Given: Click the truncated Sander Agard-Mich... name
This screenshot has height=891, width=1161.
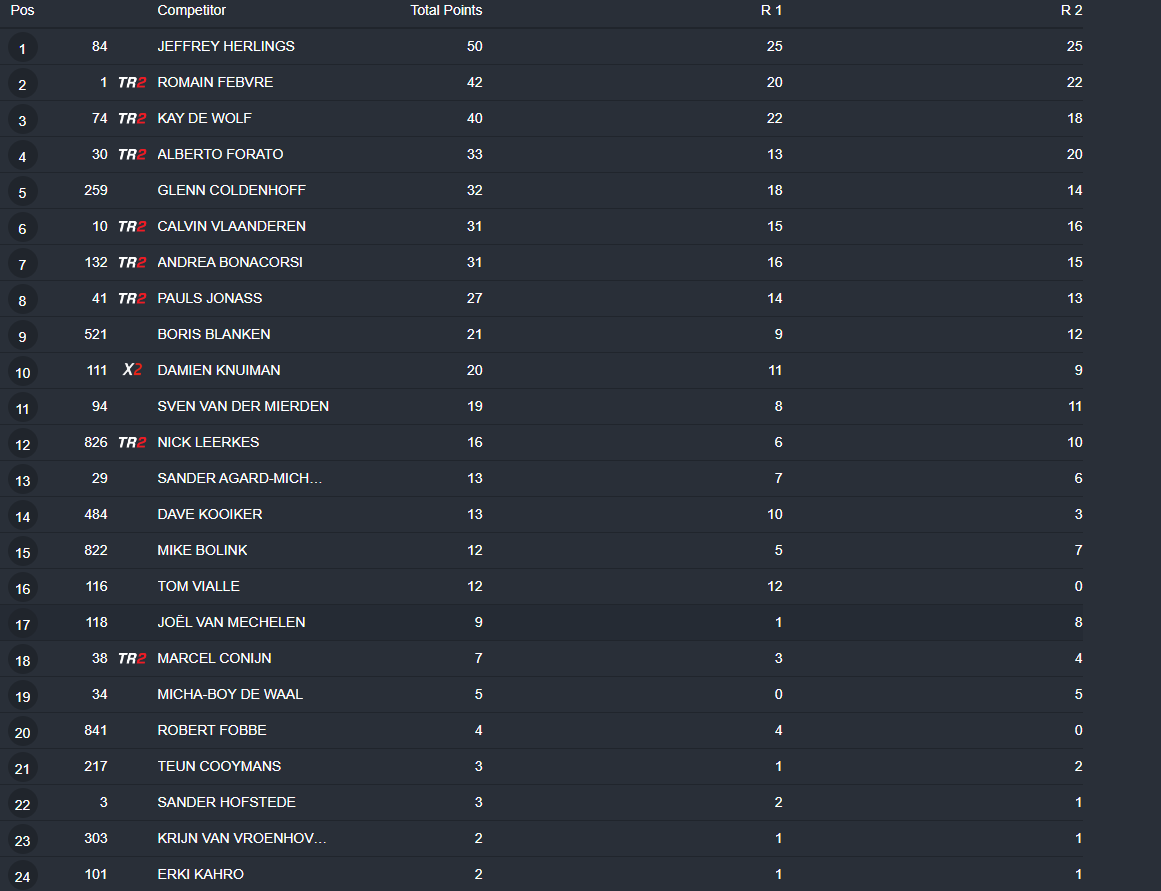Looking at the screenshot, I should 240,478.
